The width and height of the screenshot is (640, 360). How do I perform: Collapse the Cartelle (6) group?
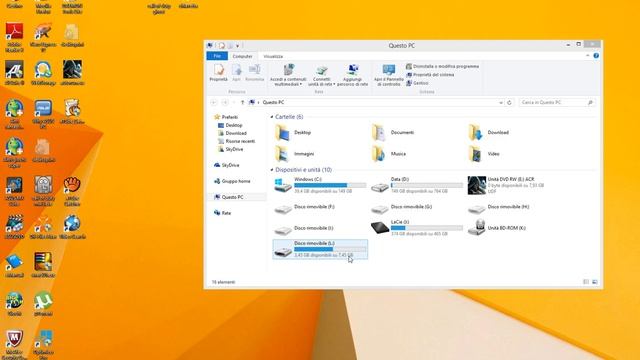[272, 117]
